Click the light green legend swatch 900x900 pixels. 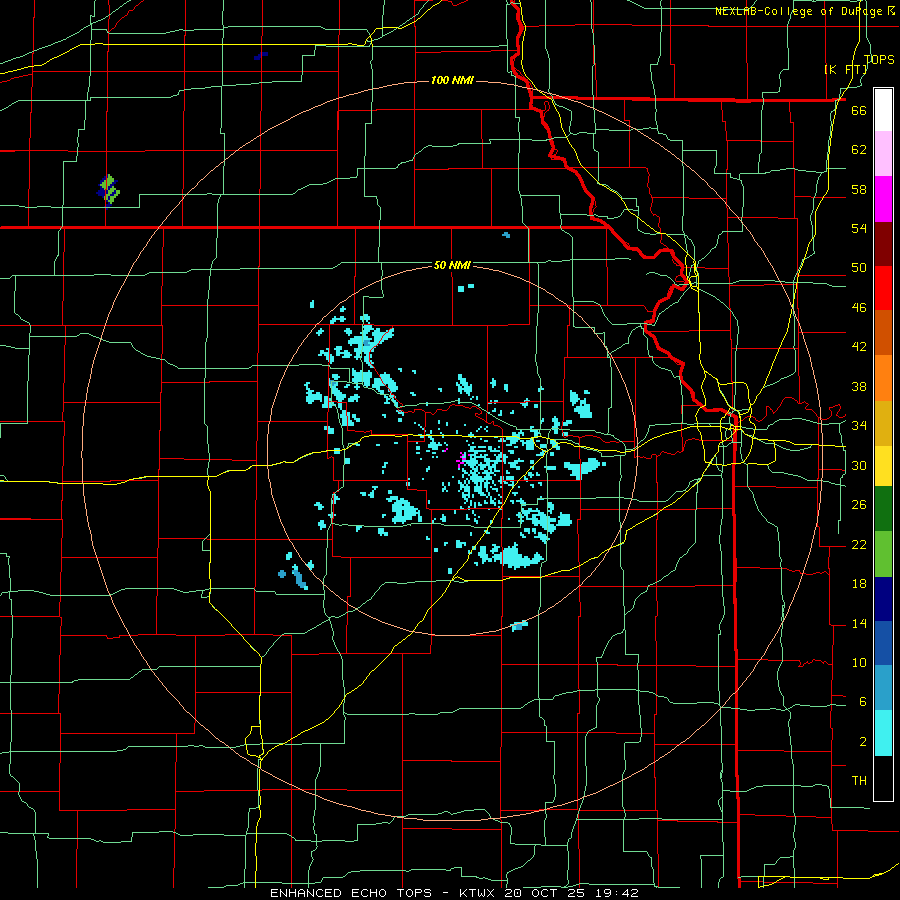pyautogui.click(x=883, y=554)
